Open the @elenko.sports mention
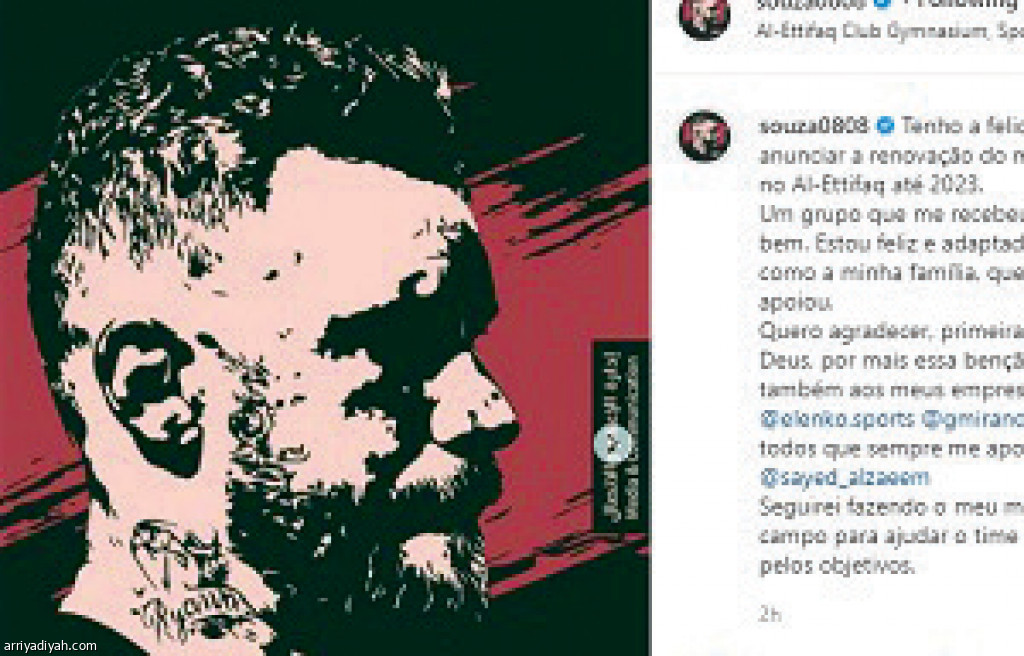This screenshot has width=1024, height=656. 837,418
